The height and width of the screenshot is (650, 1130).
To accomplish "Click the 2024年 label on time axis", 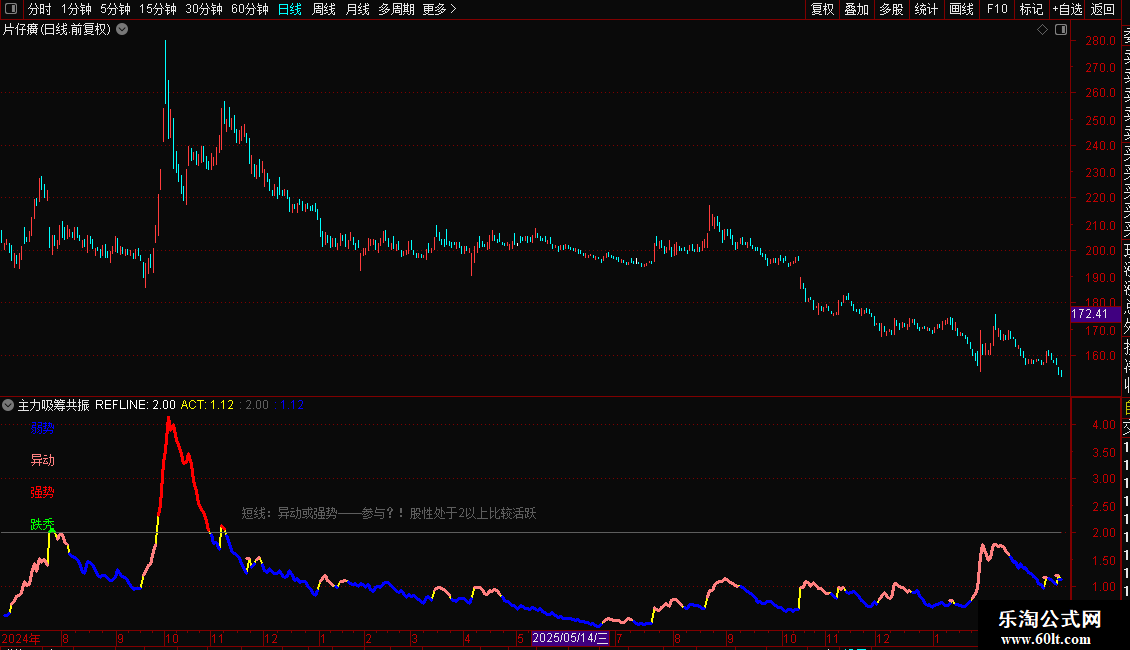I will [21, 638].
